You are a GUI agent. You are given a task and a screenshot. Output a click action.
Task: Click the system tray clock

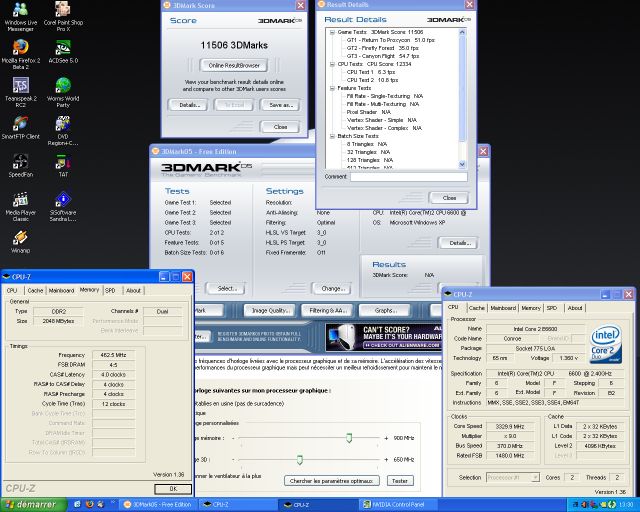click(x=625, y=505)
